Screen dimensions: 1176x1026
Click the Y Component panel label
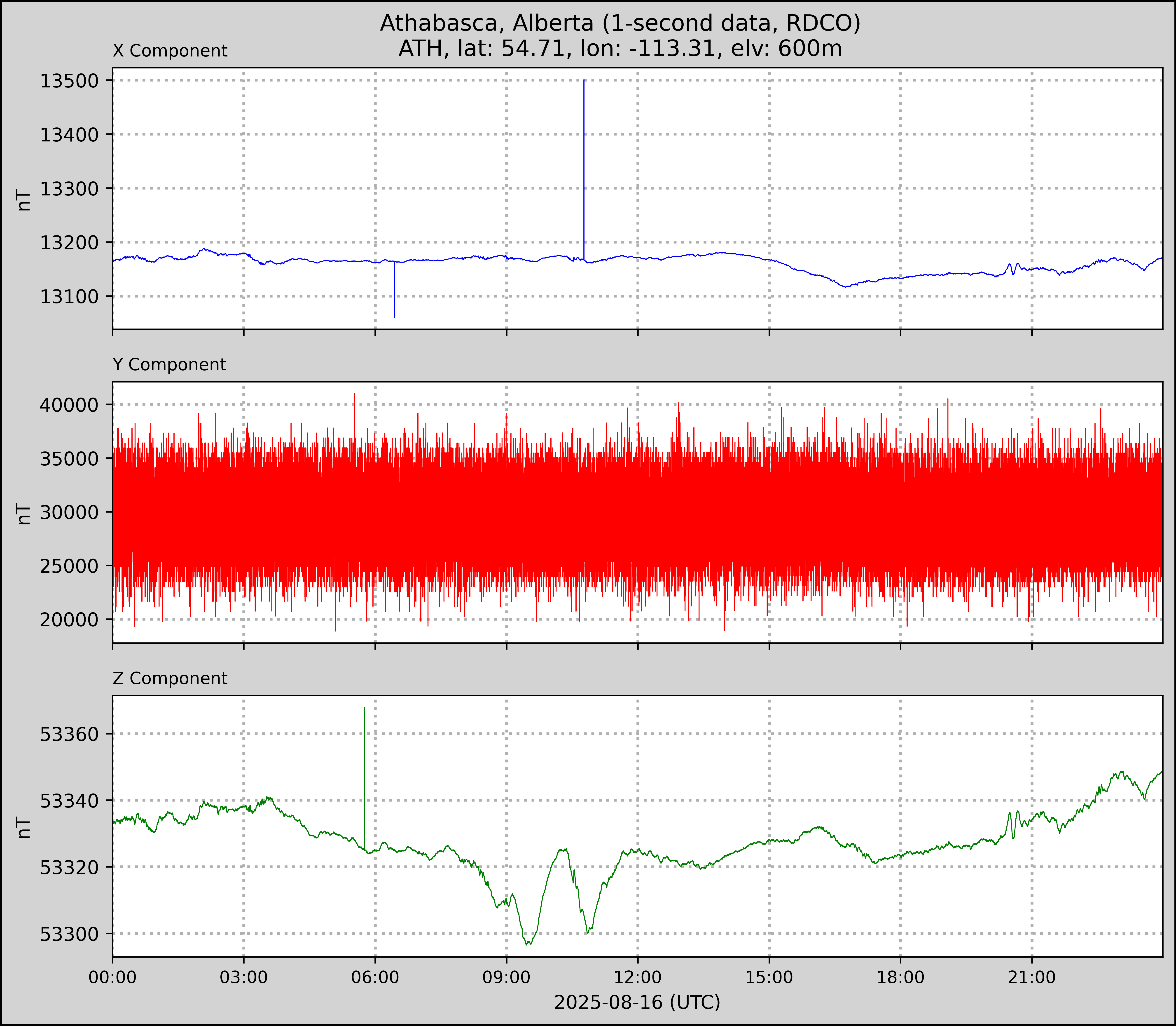pyautogui.click(x=169, y=365)
